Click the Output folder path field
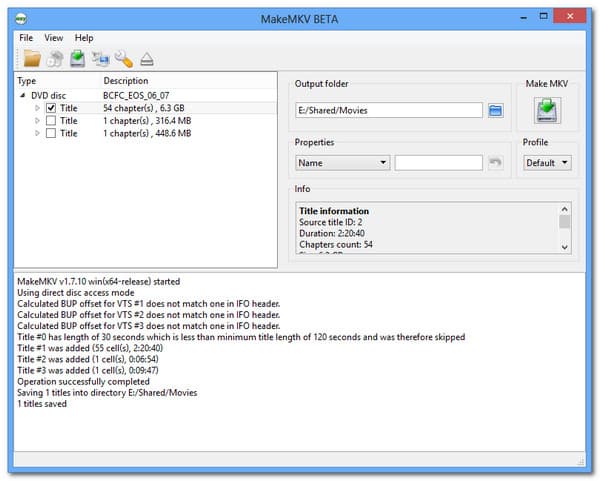The height and width of the screenshot is (481, 600). 389,110
